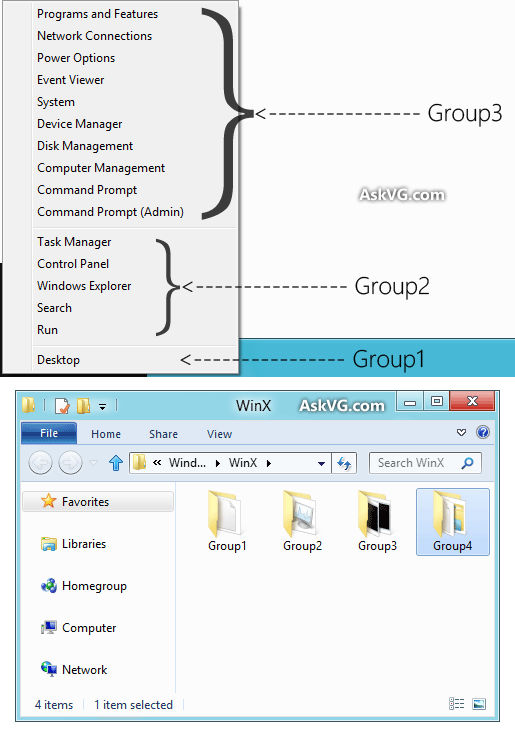Select Homegroup in navigation pane

pyautogui.click(x=94, y=586)
